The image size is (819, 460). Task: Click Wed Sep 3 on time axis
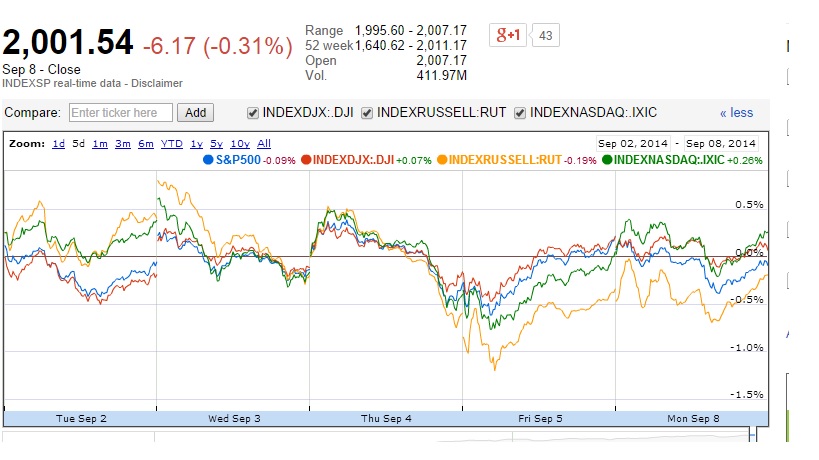(234, 419)
